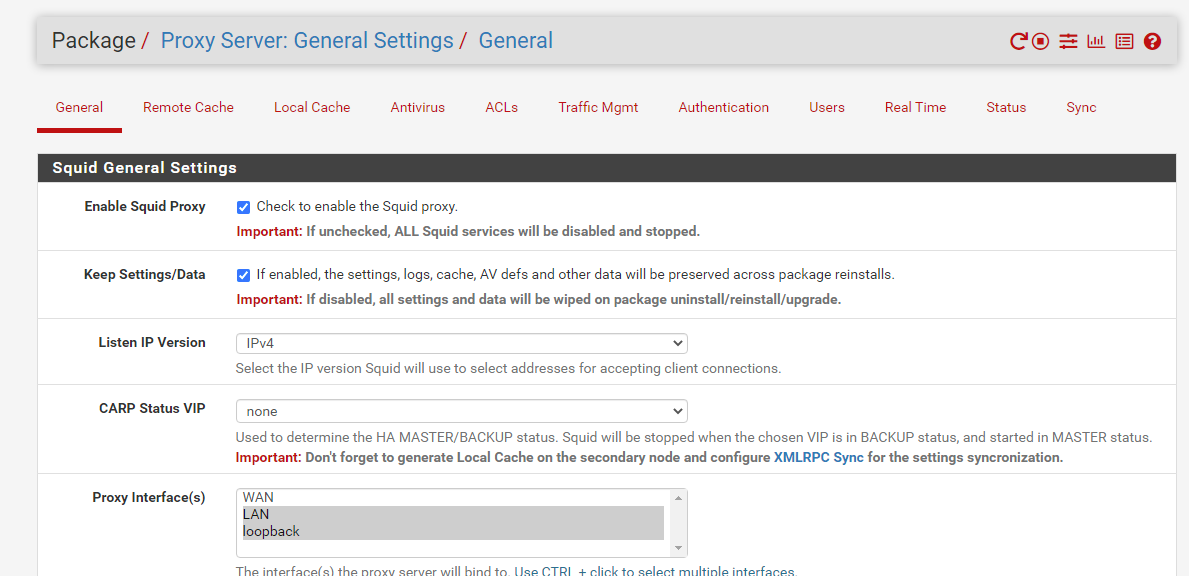
Task: Toggle the Keep Settings/Data checkbox
Action: (243, 275)
